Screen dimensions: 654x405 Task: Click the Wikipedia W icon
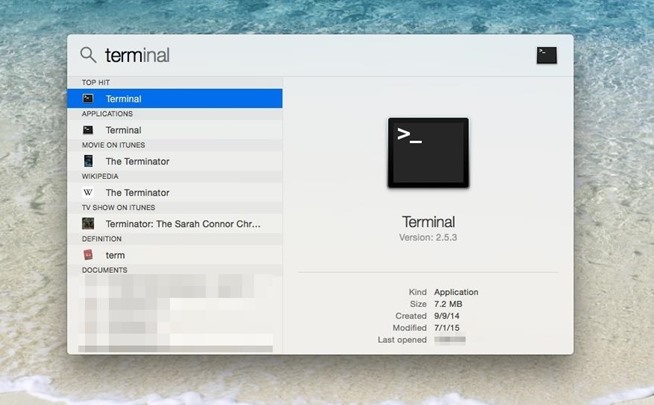tap(88, 192)
